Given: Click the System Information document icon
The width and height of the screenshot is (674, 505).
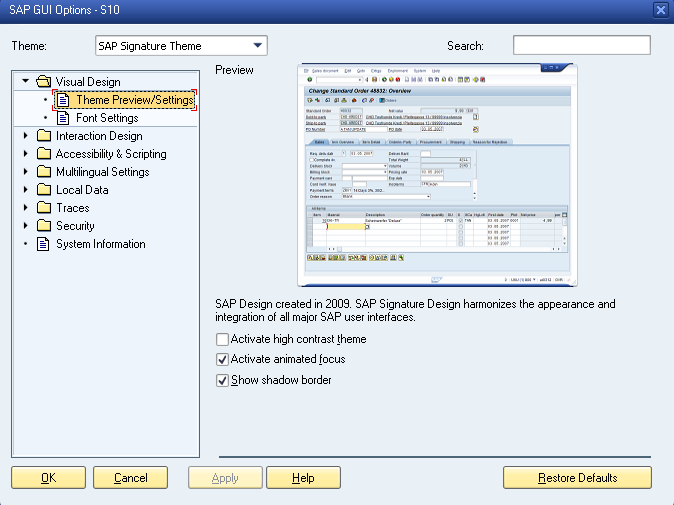Looking at the screenshot, I should 43,244.
